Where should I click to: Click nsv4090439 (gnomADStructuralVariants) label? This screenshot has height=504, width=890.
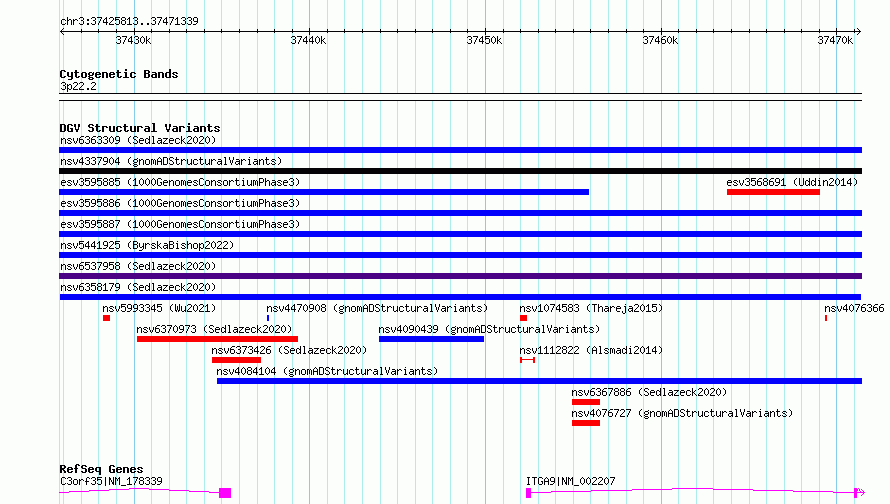[489, 329]
